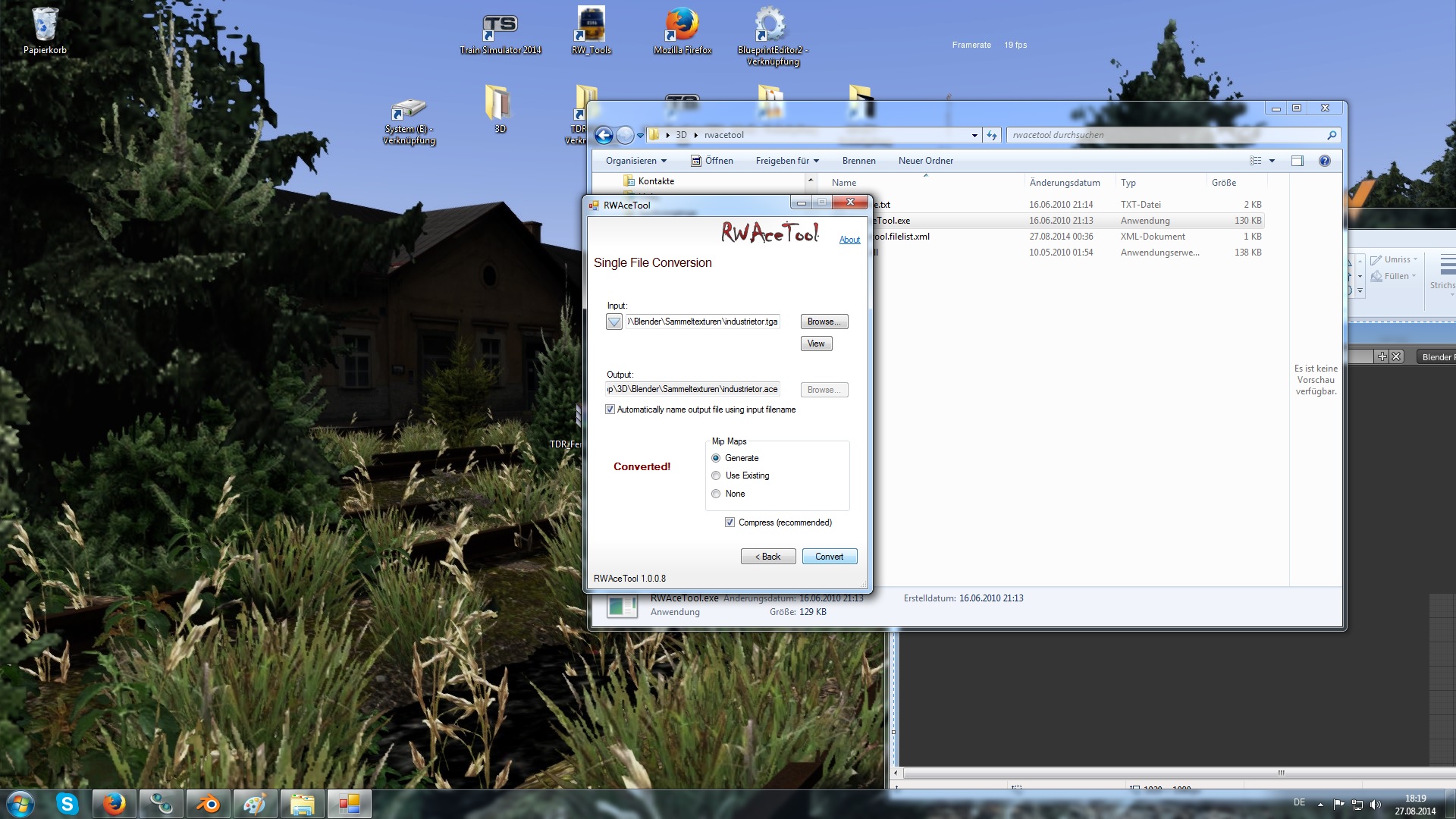Open the Action Center flag tray icon
The image size is (1456, 819).
(1338, 805)
